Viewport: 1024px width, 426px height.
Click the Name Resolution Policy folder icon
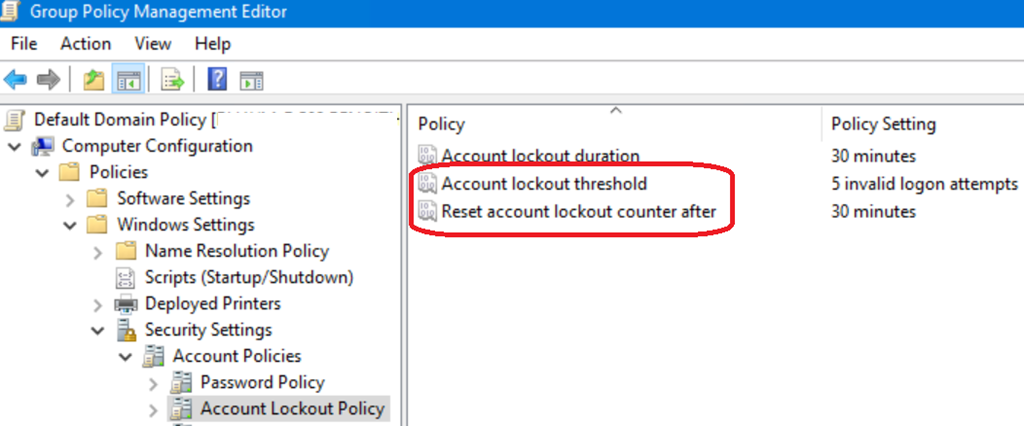point(125,252)
